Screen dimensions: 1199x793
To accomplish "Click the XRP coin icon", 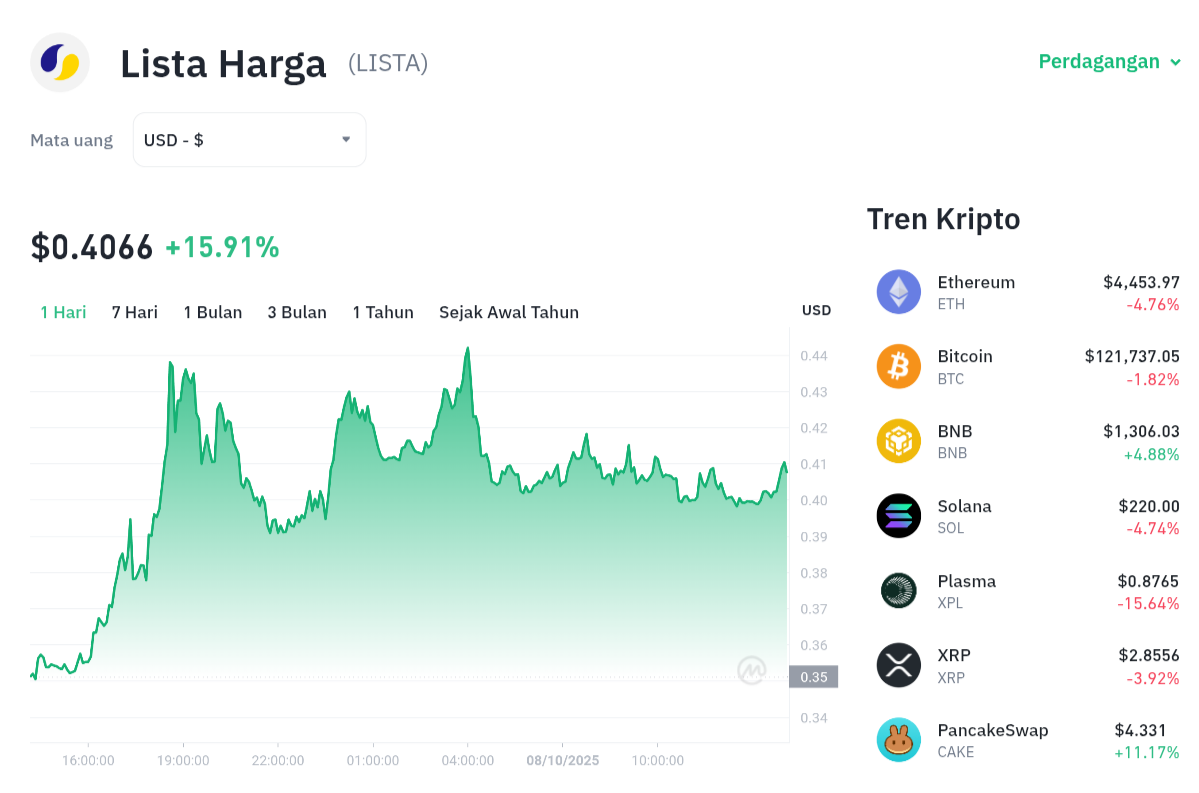I will [x=898, y=665].
